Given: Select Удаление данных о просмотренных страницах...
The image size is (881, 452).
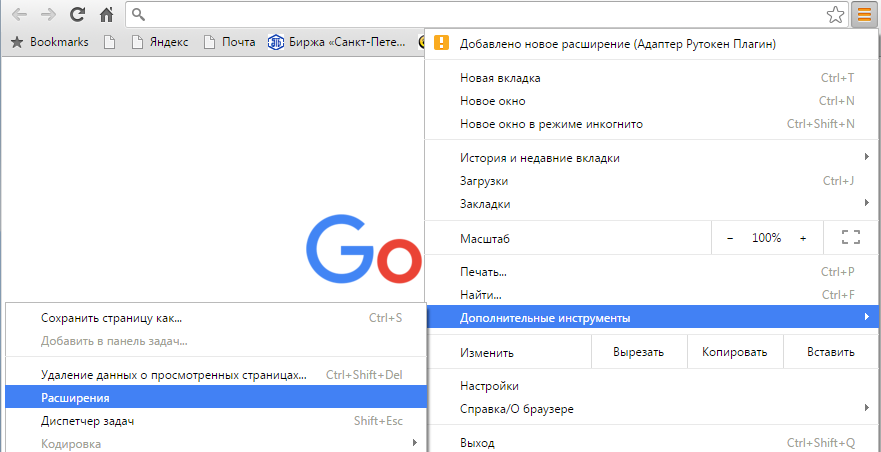Looking at the screenshot, I should [216, 374].
